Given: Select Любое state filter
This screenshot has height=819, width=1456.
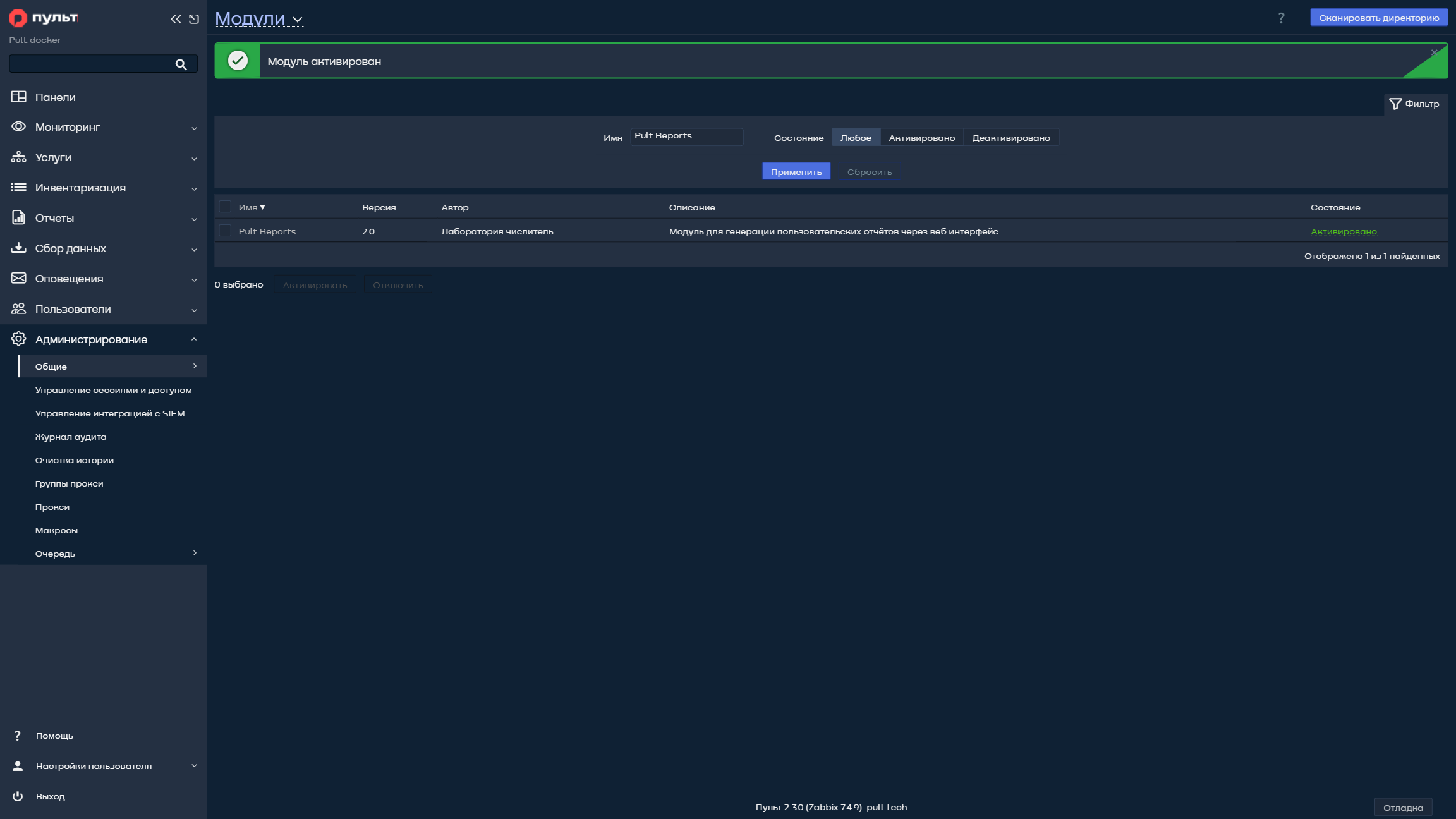Looking at the screenshot, I should (x=856, y=138).
